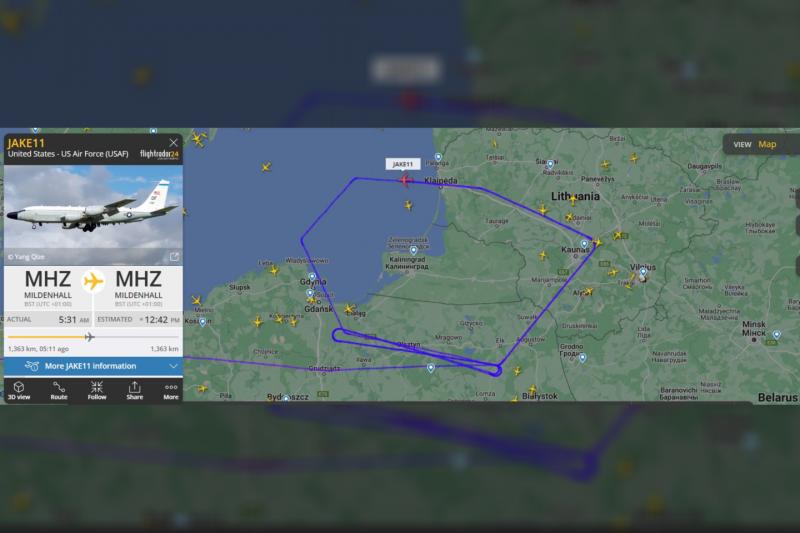
Task: Click the airport pin near Kaliningrad
Action: (414, 250)
